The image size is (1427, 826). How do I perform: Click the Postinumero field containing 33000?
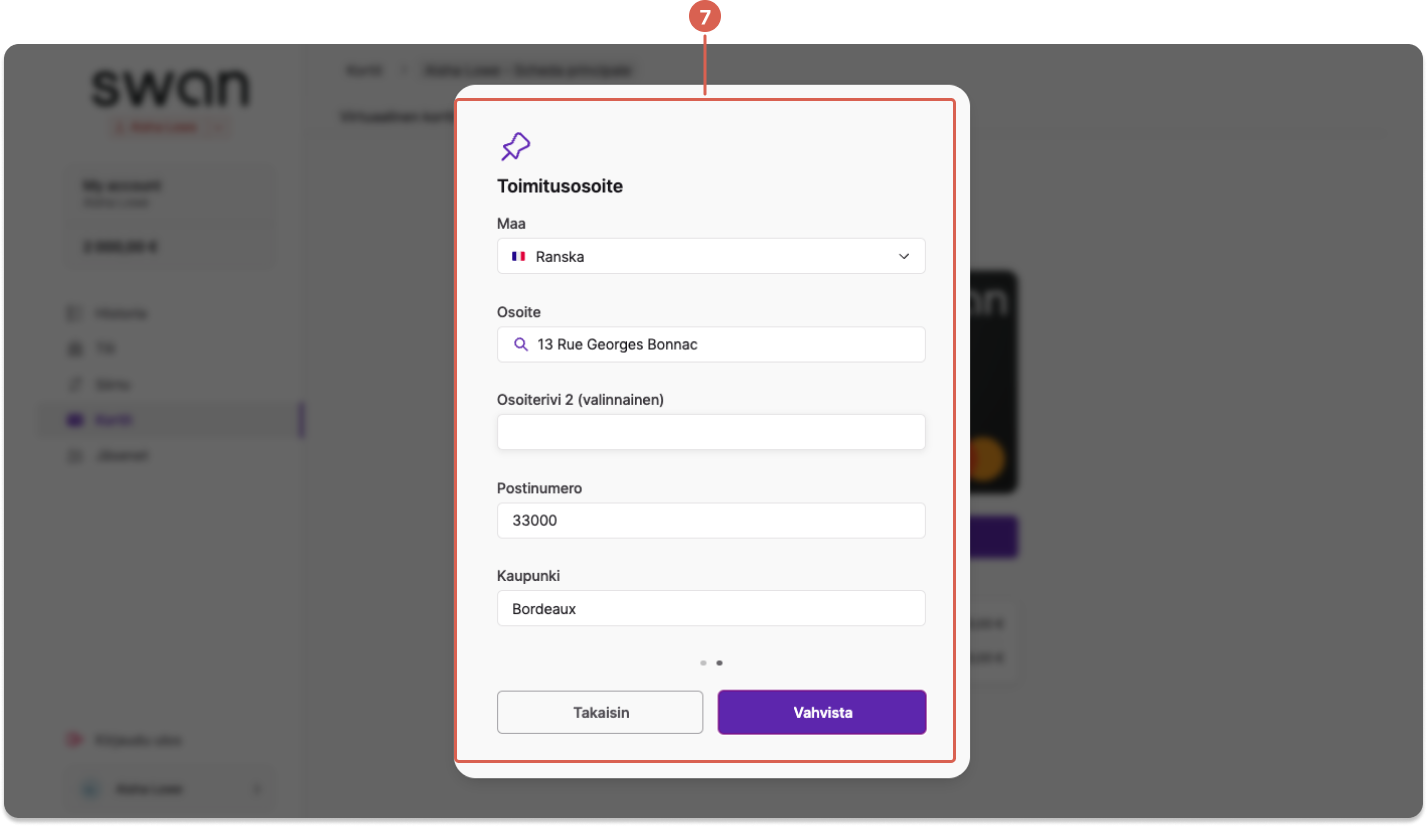point(711,520)
